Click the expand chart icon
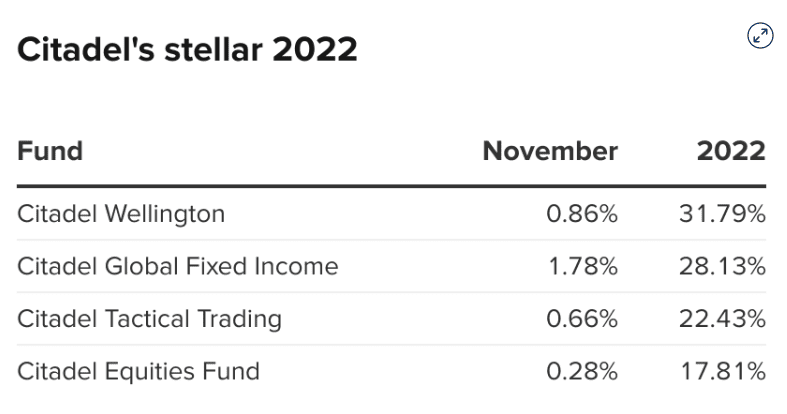Screen dimensions: 787x414 click(761, 36)
